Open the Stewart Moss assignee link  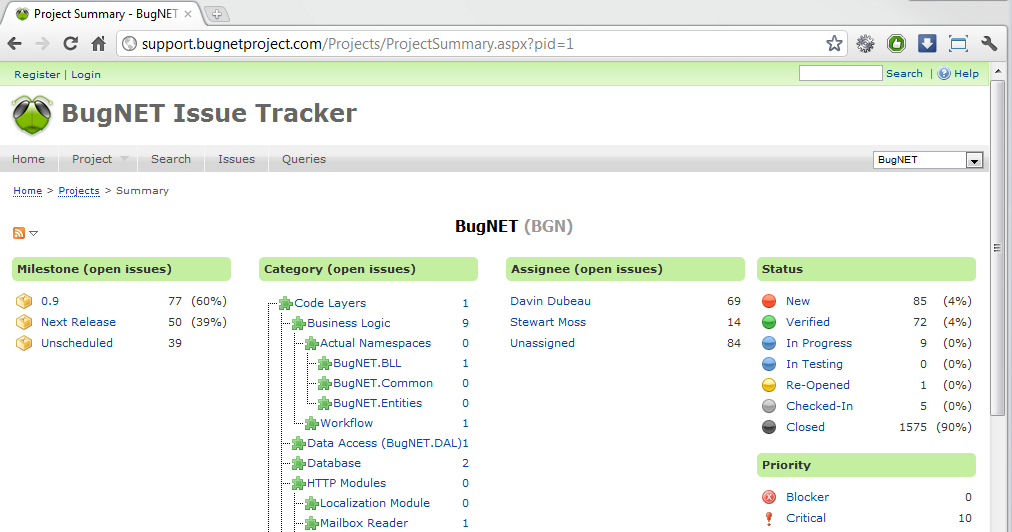tap(548, 322)
